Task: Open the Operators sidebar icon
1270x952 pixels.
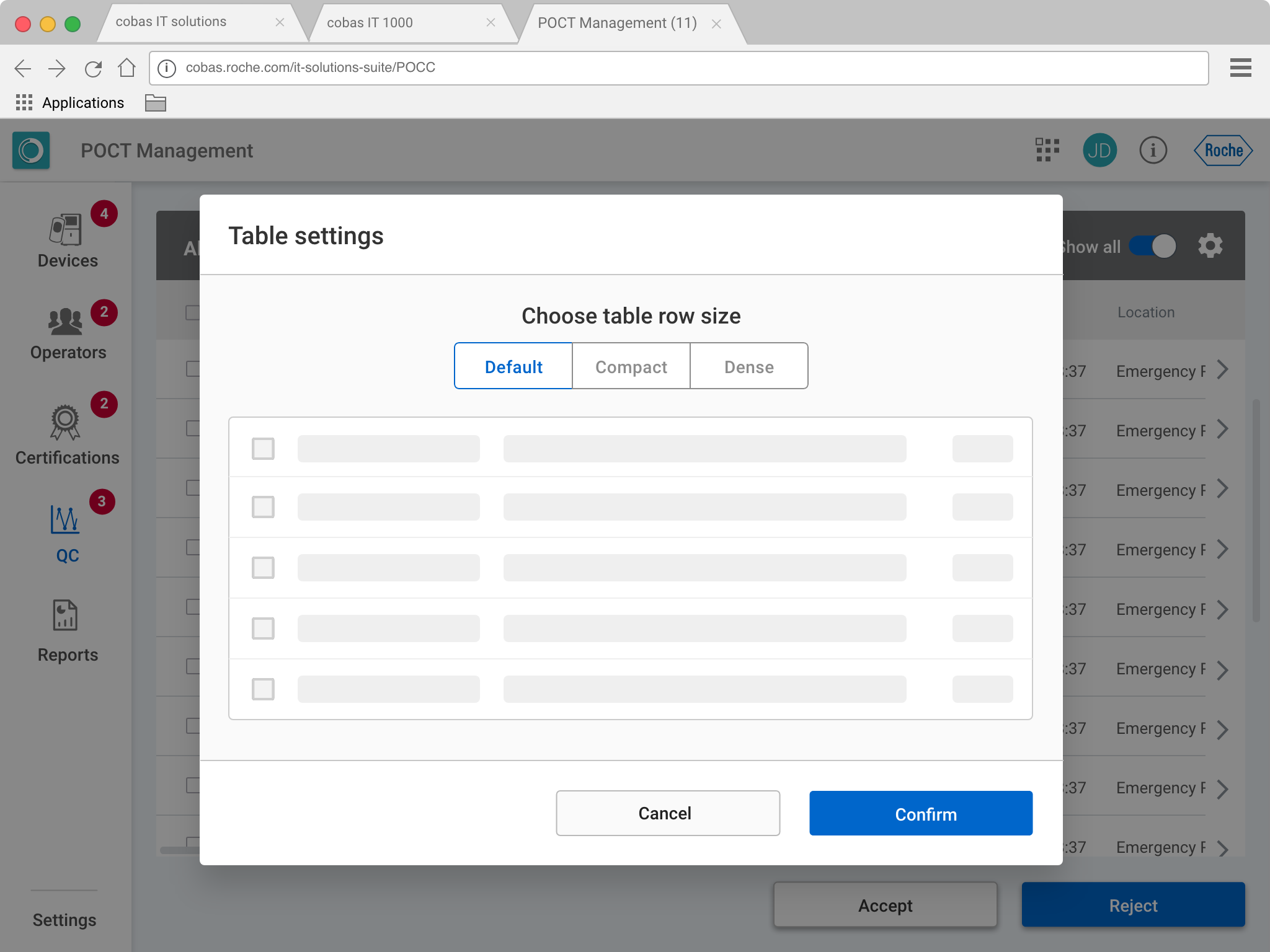Action: (66, 322)
